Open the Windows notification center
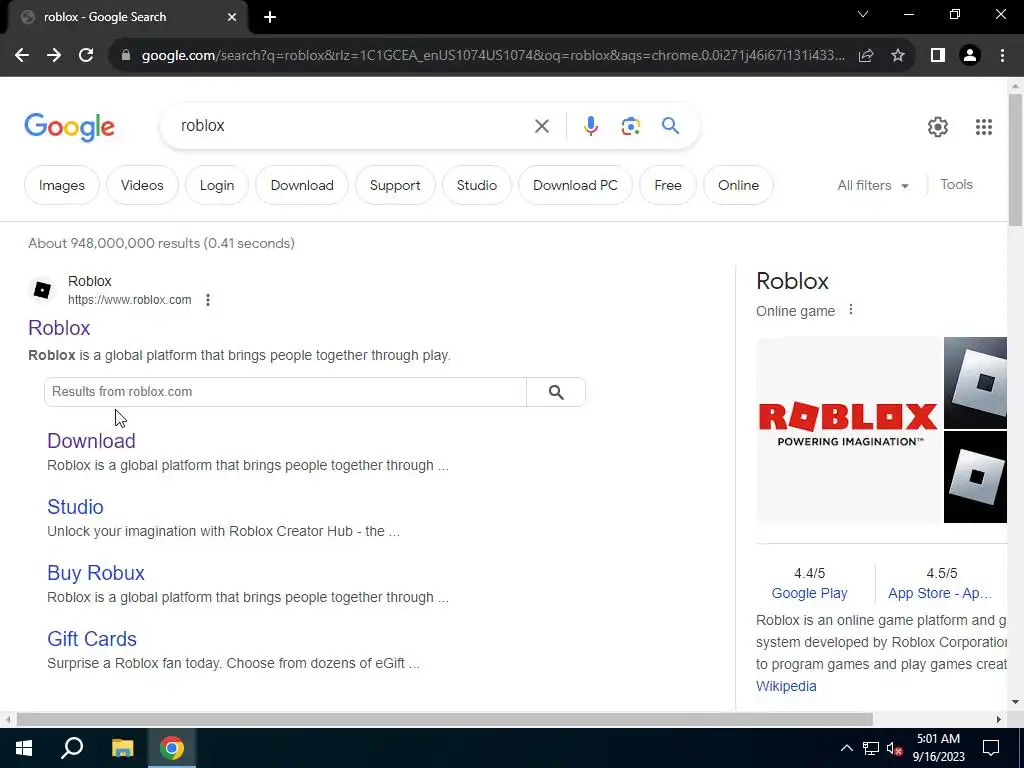The image size is (1024, 768). [991, 748]
